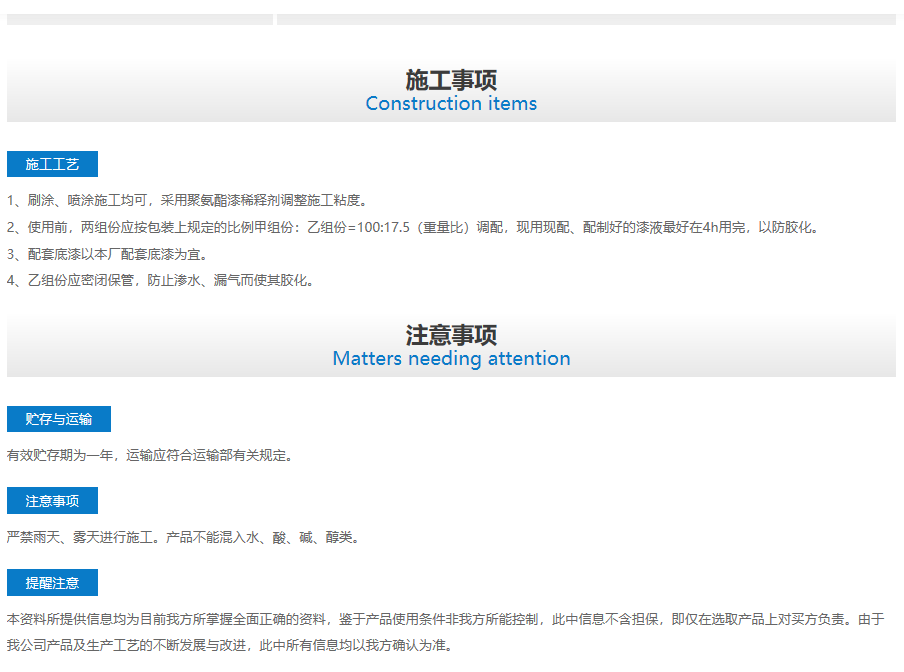Click the Matters needing attention subtitle
This screenshot has height=672, width=904.
click(451, 358)
